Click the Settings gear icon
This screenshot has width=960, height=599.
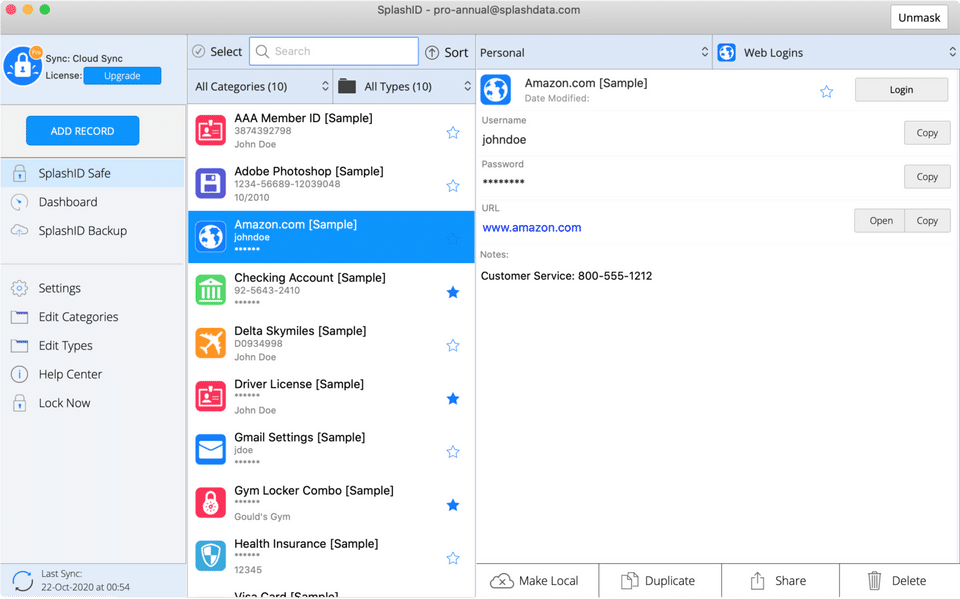click(x=20, y=288)
